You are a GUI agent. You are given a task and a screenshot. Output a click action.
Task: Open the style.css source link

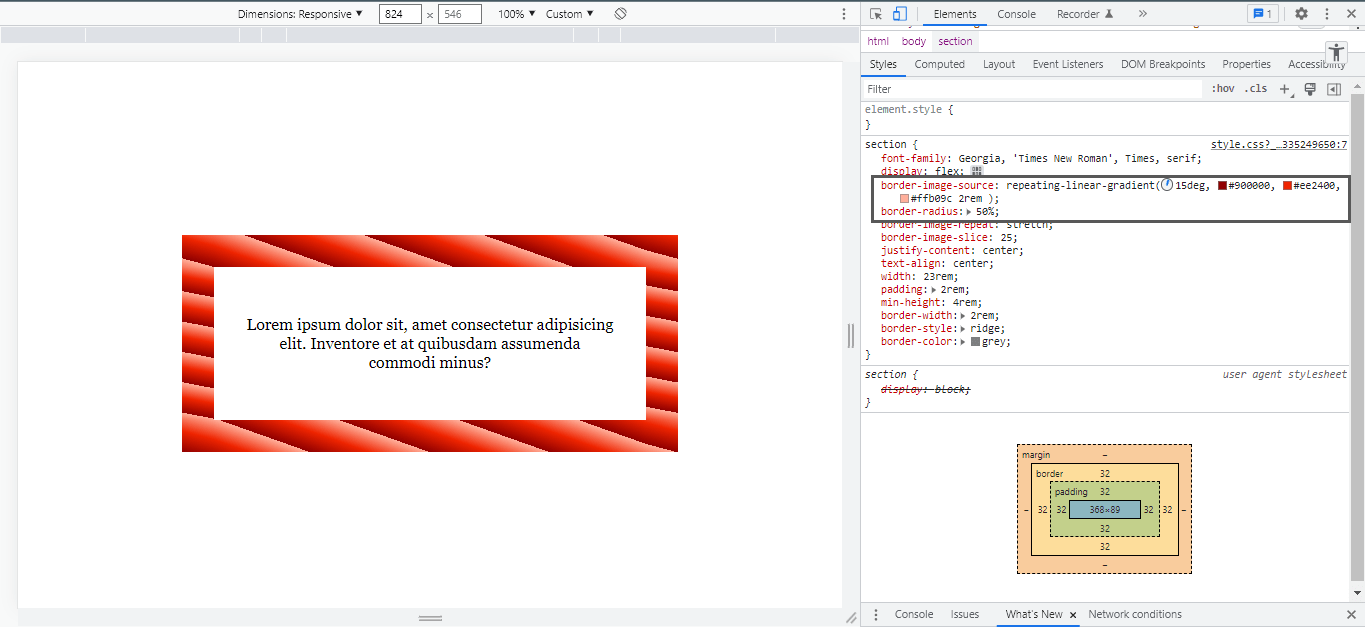point(1279,145)
